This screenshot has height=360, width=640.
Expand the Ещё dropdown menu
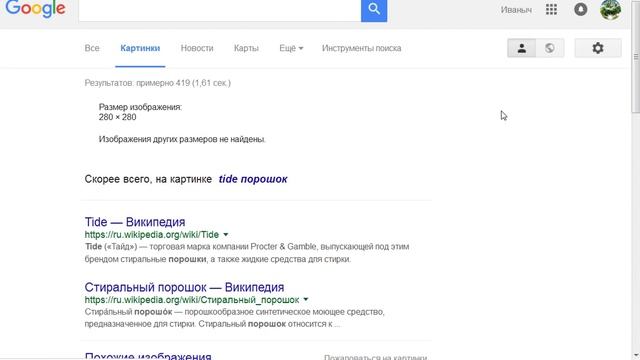291,48
